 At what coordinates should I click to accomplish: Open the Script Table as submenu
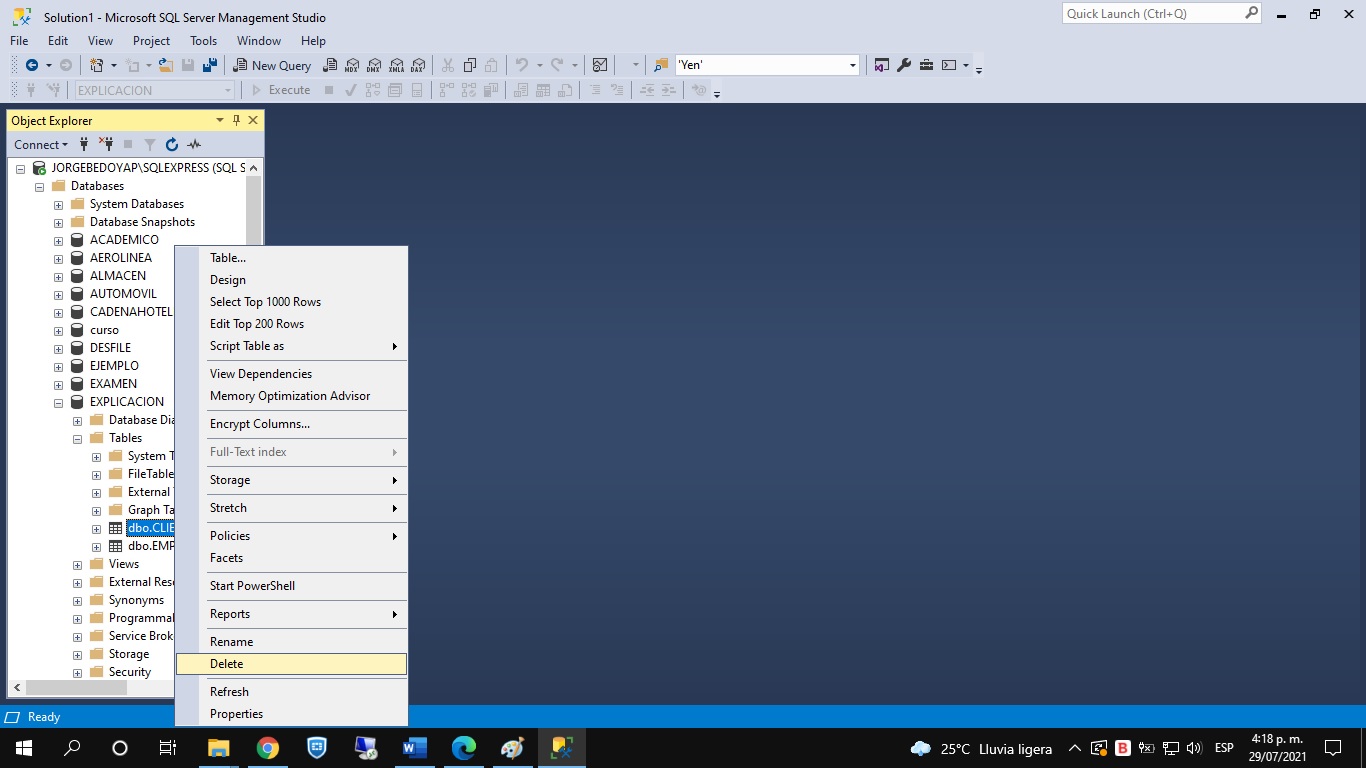[x=291, y=346]
